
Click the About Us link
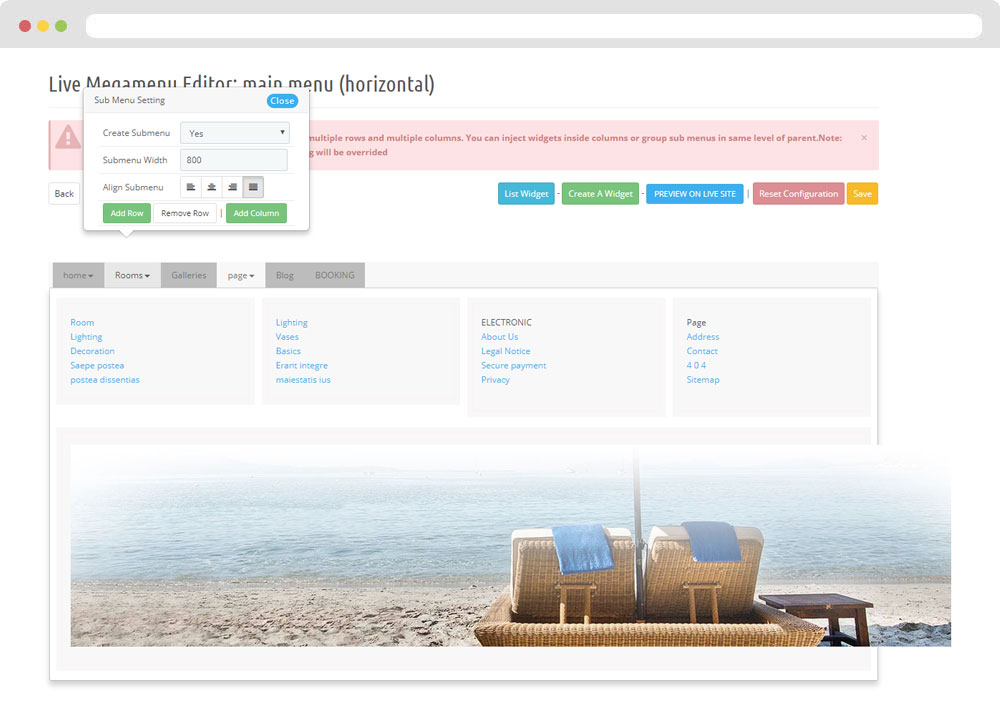pos(499,337)
